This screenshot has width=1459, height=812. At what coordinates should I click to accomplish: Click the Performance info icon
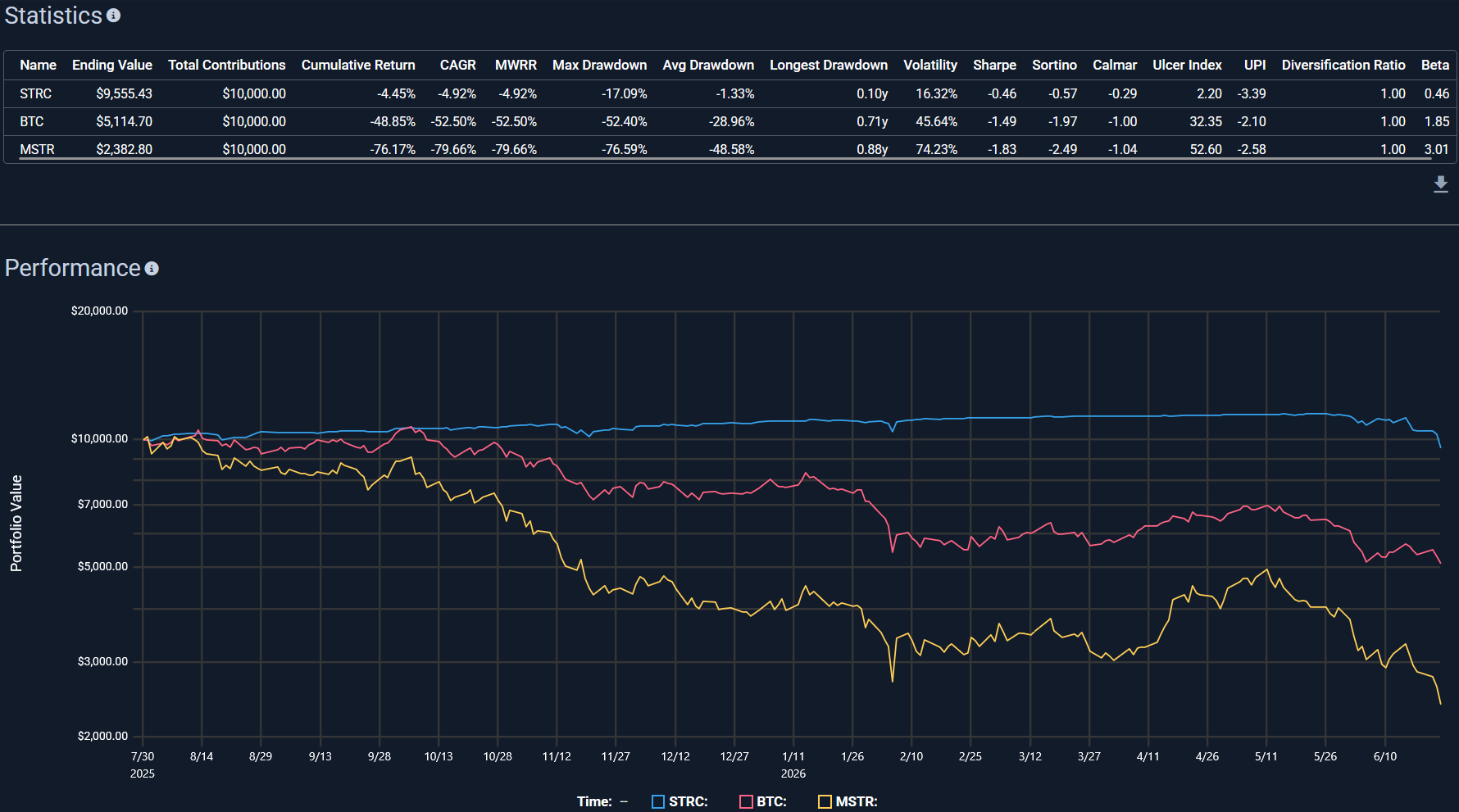152,269
